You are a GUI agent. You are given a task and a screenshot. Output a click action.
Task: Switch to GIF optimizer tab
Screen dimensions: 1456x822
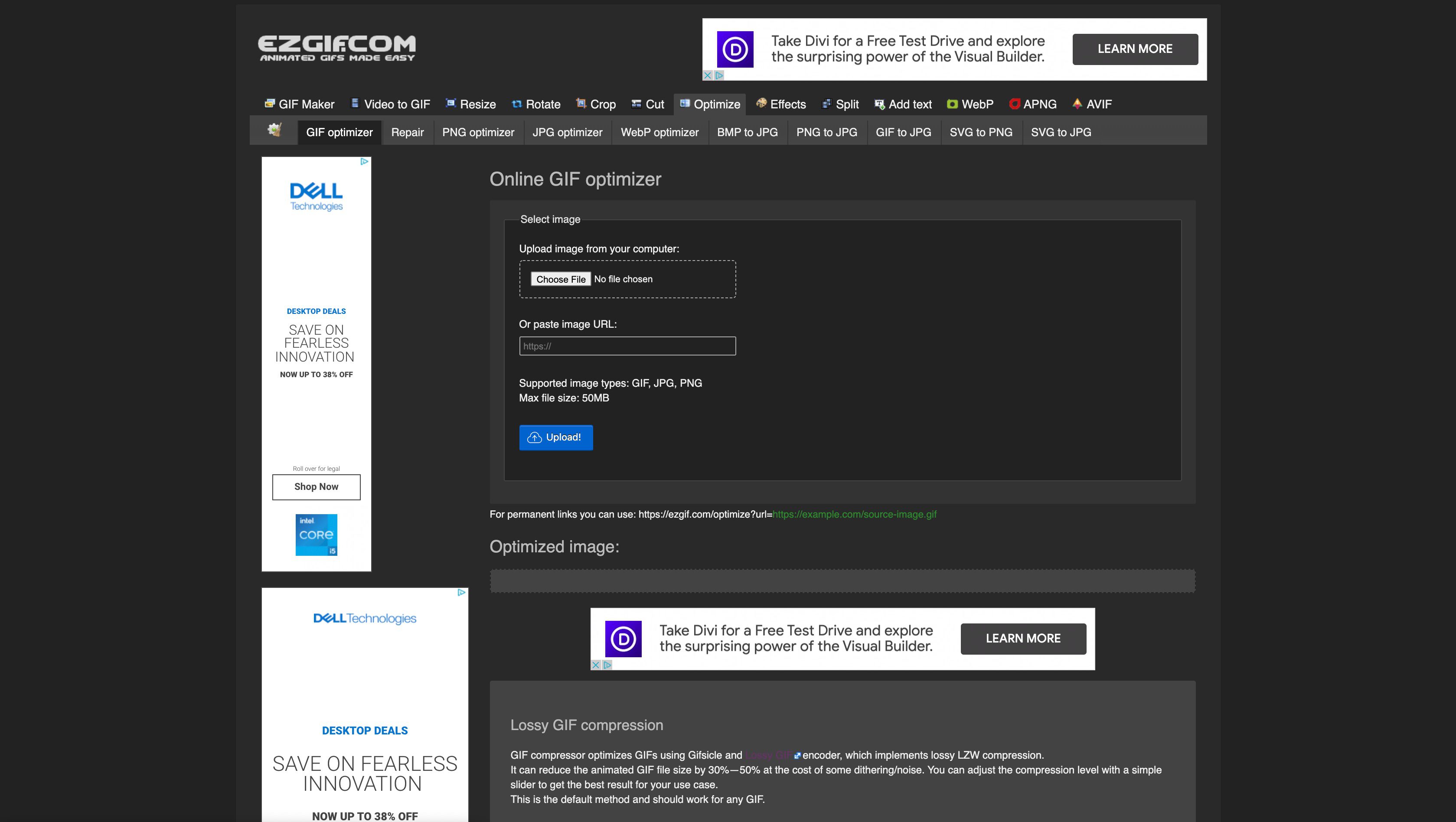pyautogui.click(x=339, y=132)
